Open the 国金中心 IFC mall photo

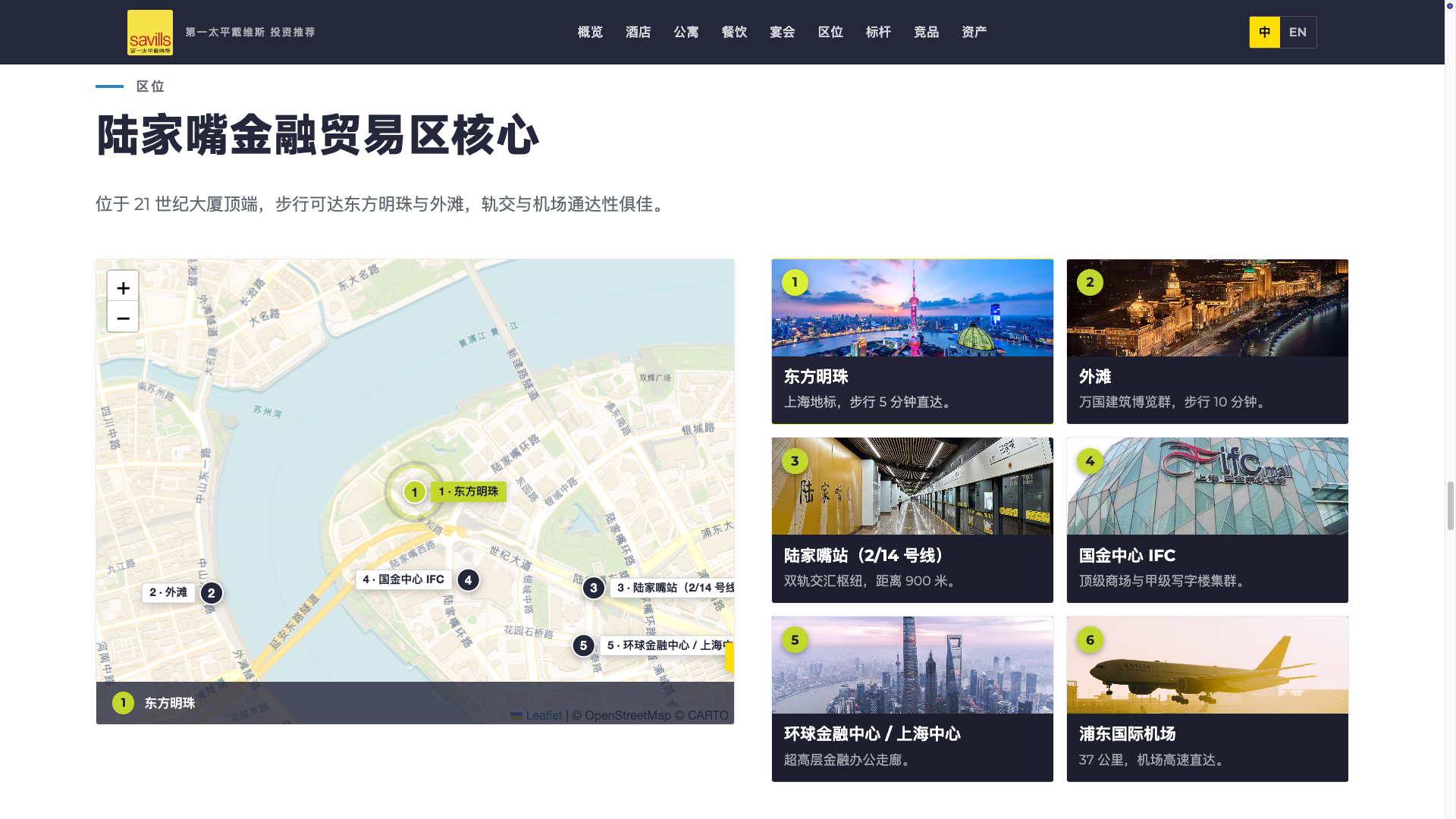click(1207, 486)
